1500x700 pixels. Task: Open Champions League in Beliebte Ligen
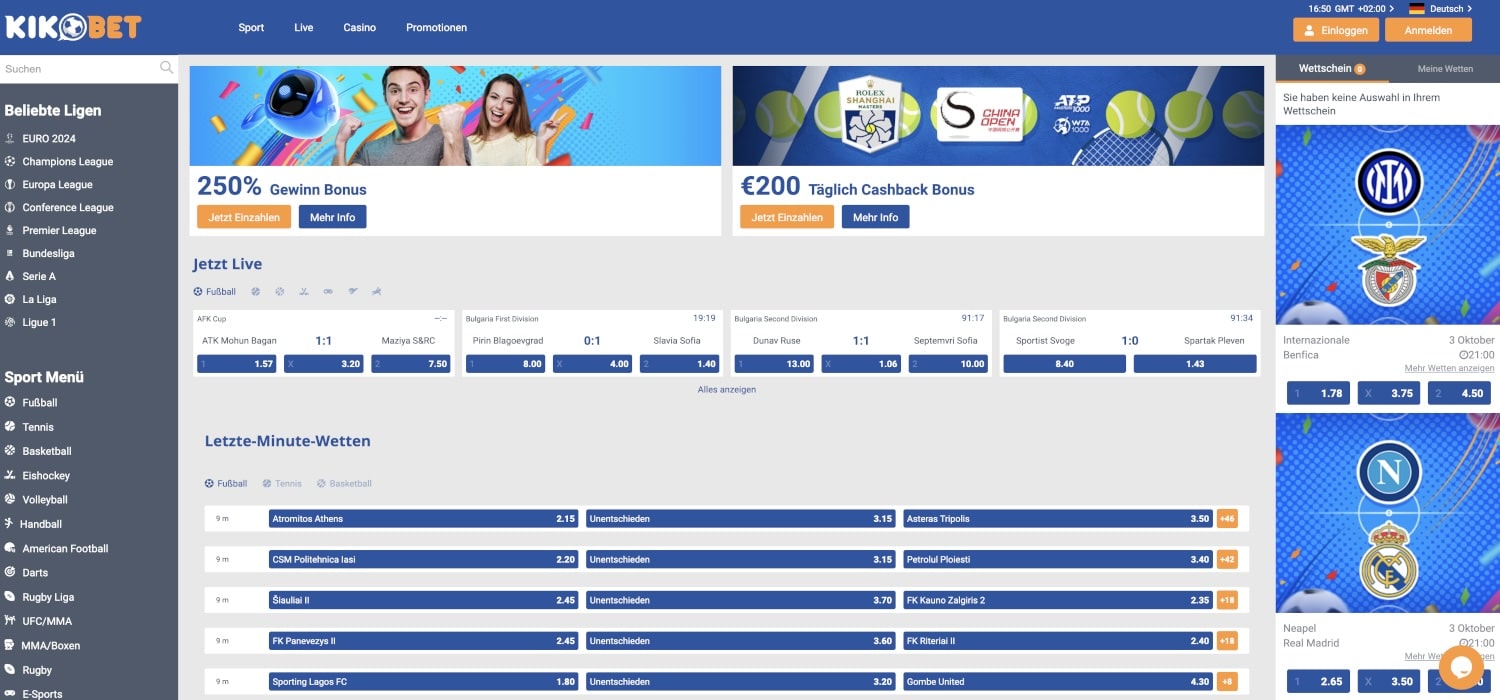point(68,162)
